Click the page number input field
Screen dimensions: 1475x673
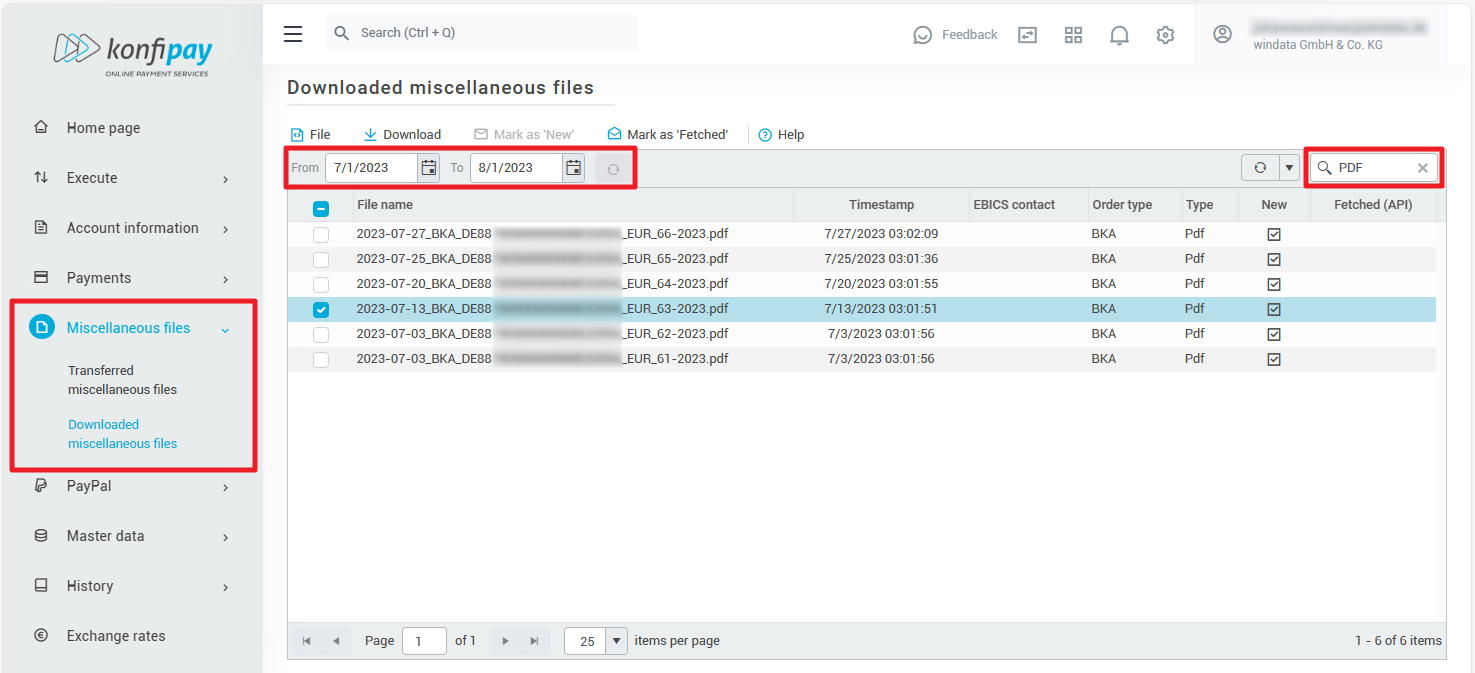(x=424, y=641)
